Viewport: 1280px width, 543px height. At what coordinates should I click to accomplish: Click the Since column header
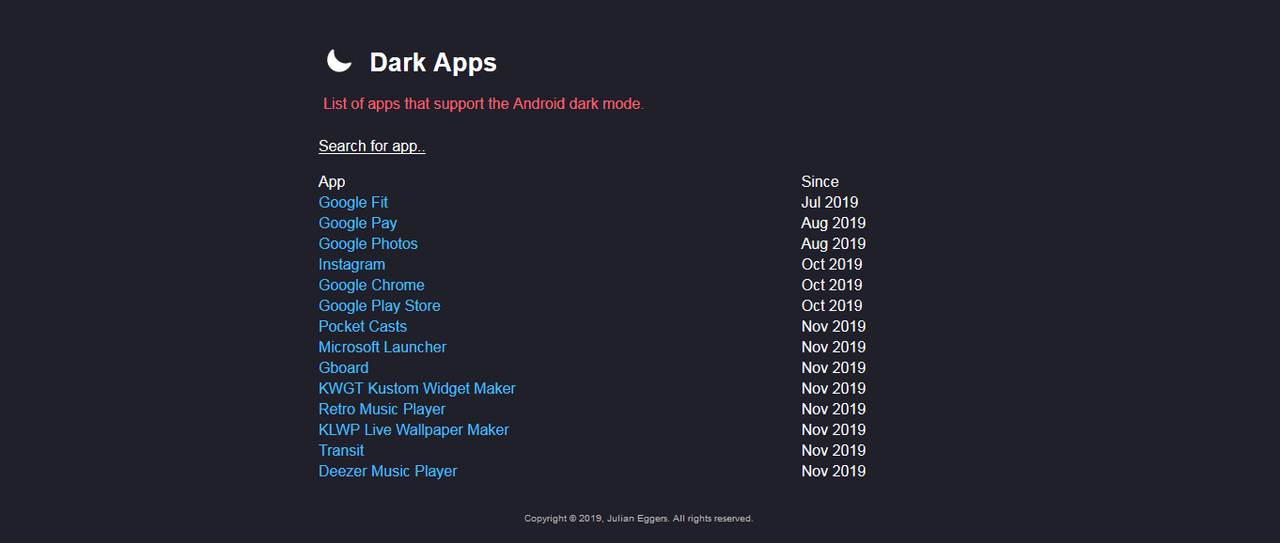pos(820,182)
